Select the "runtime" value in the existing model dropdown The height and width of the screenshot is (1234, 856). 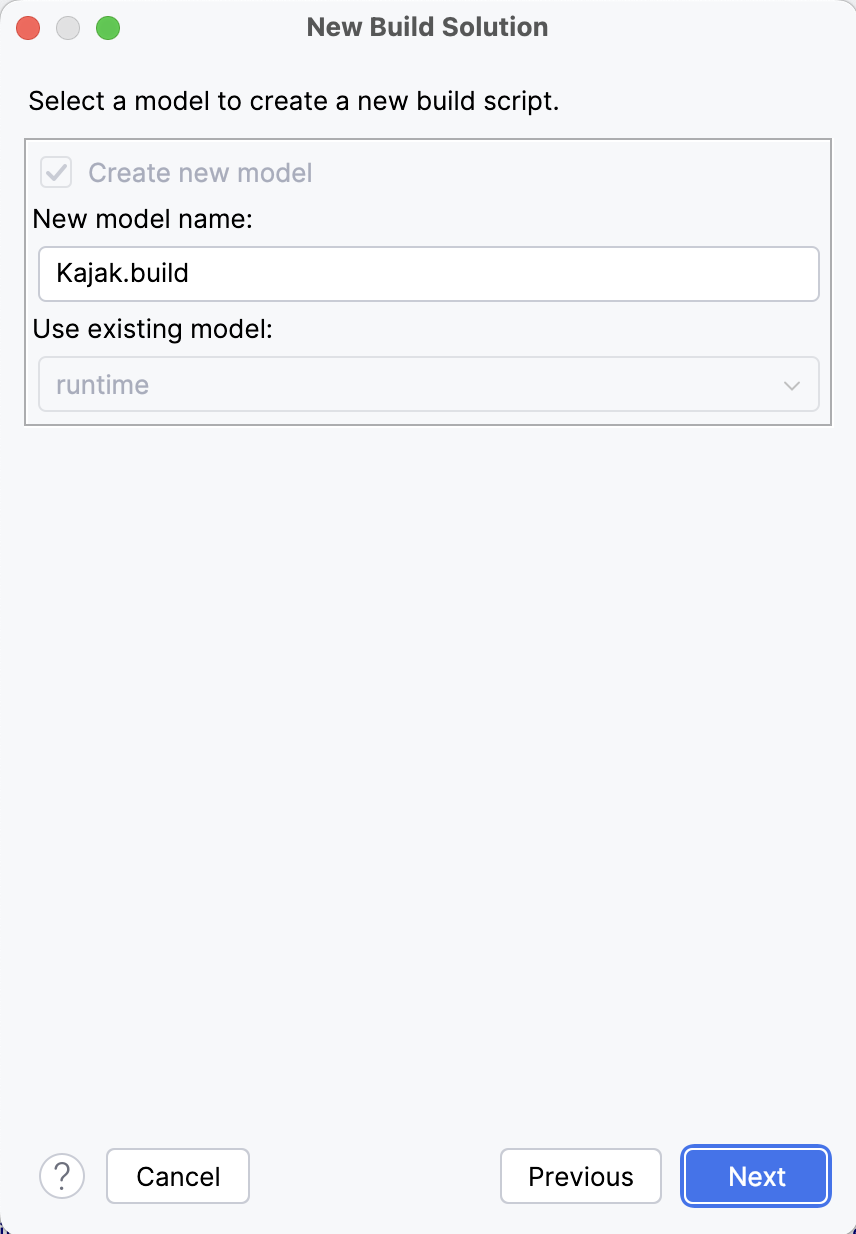click(103, 385)
